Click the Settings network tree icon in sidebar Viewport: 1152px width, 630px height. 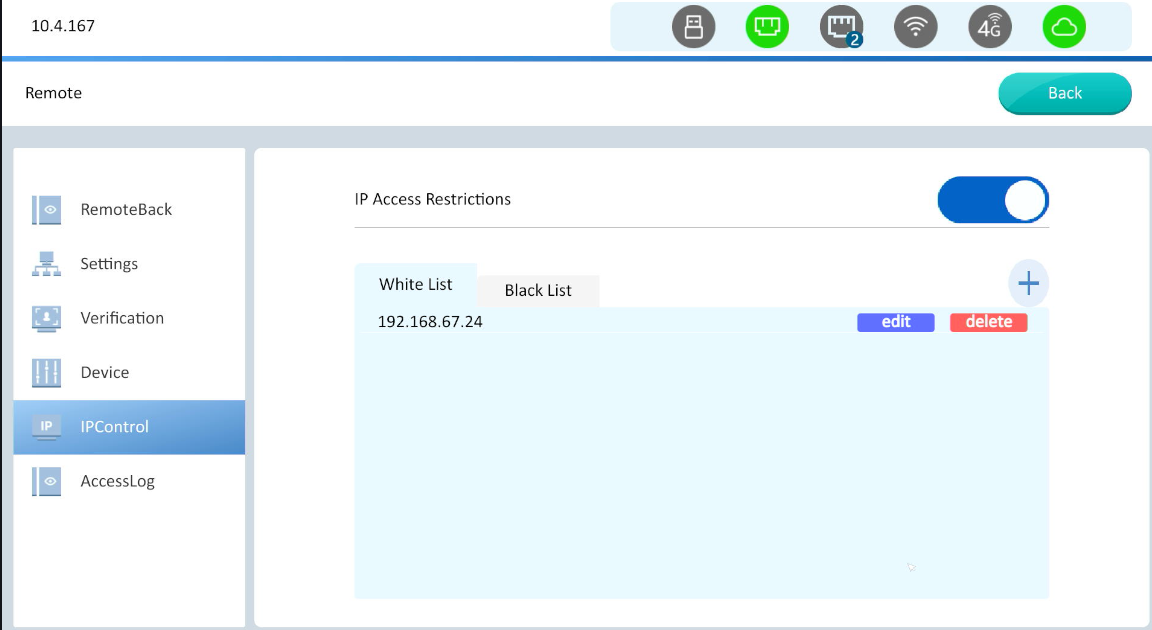[47, 264]
